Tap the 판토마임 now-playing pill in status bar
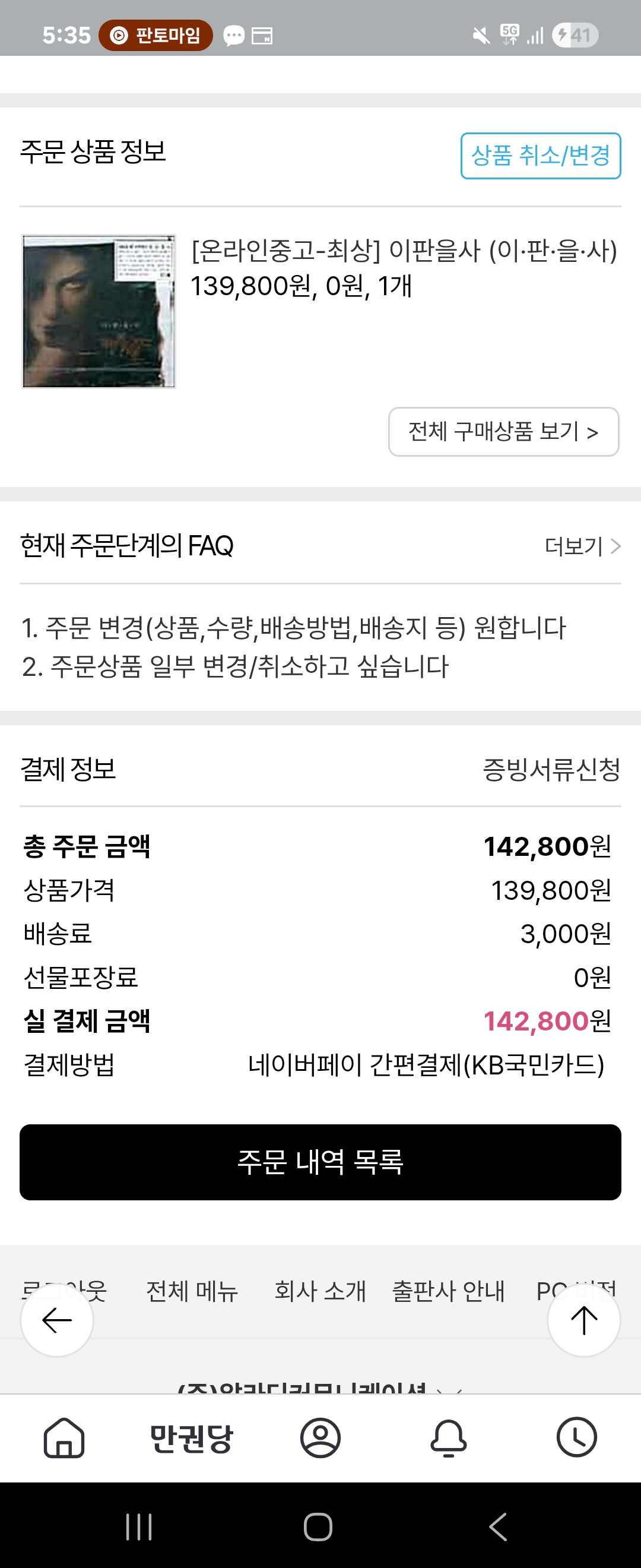The height and width of the screenshot is (1568, 641). [156, 35]
